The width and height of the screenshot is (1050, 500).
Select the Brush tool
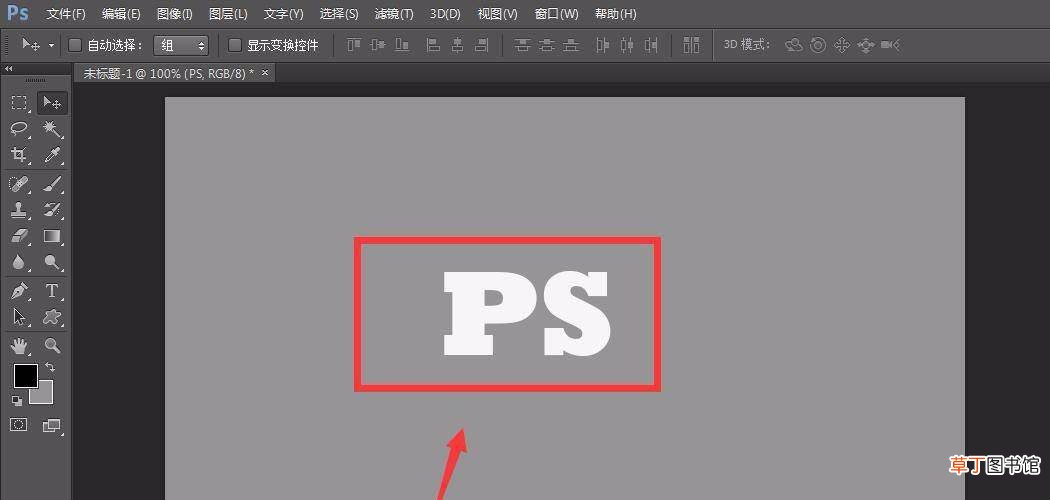tap(52, 183)
